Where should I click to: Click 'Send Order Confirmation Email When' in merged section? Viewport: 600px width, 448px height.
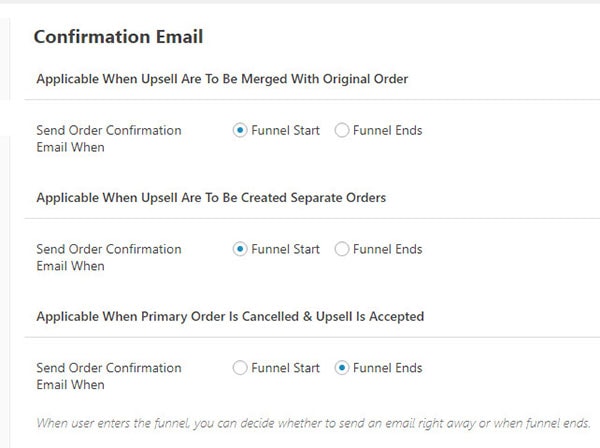(x=108, y=139)
